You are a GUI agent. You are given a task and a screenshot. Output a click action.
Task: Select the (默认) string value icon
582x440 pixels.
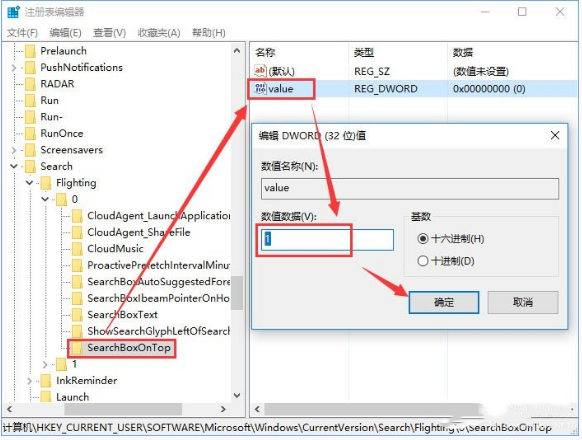260,71
